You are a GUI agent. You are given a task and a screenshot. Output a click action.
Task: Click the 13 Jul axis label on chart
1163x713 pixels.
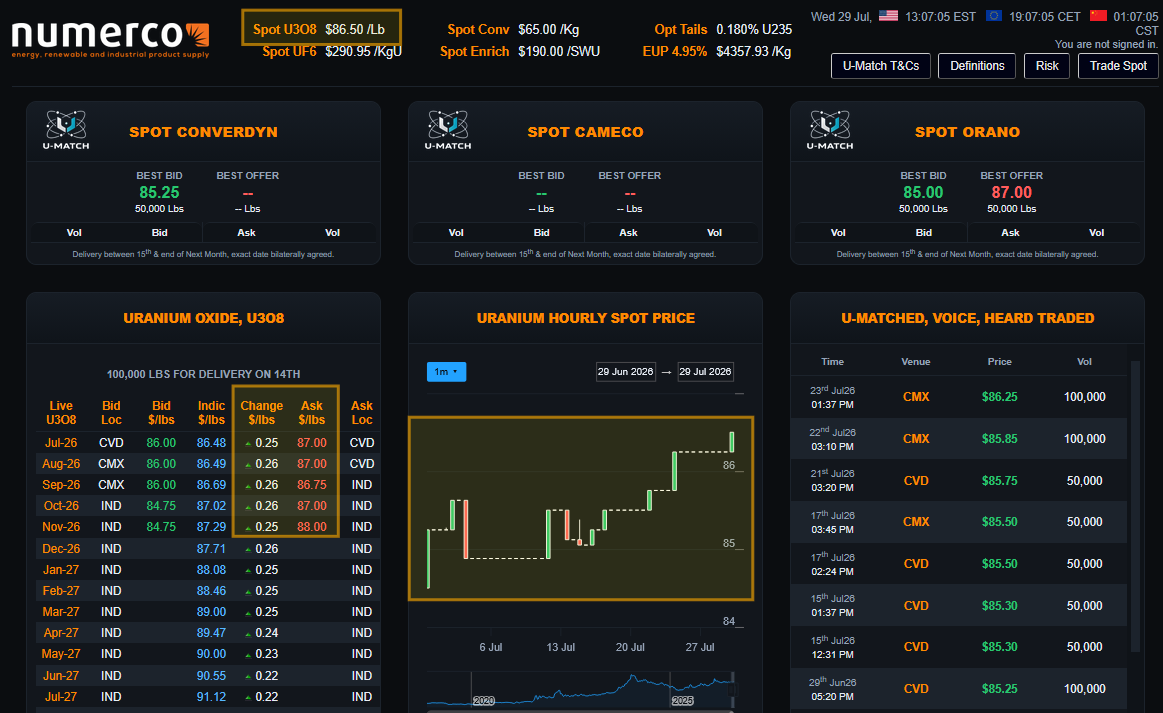tap(560, 647)
